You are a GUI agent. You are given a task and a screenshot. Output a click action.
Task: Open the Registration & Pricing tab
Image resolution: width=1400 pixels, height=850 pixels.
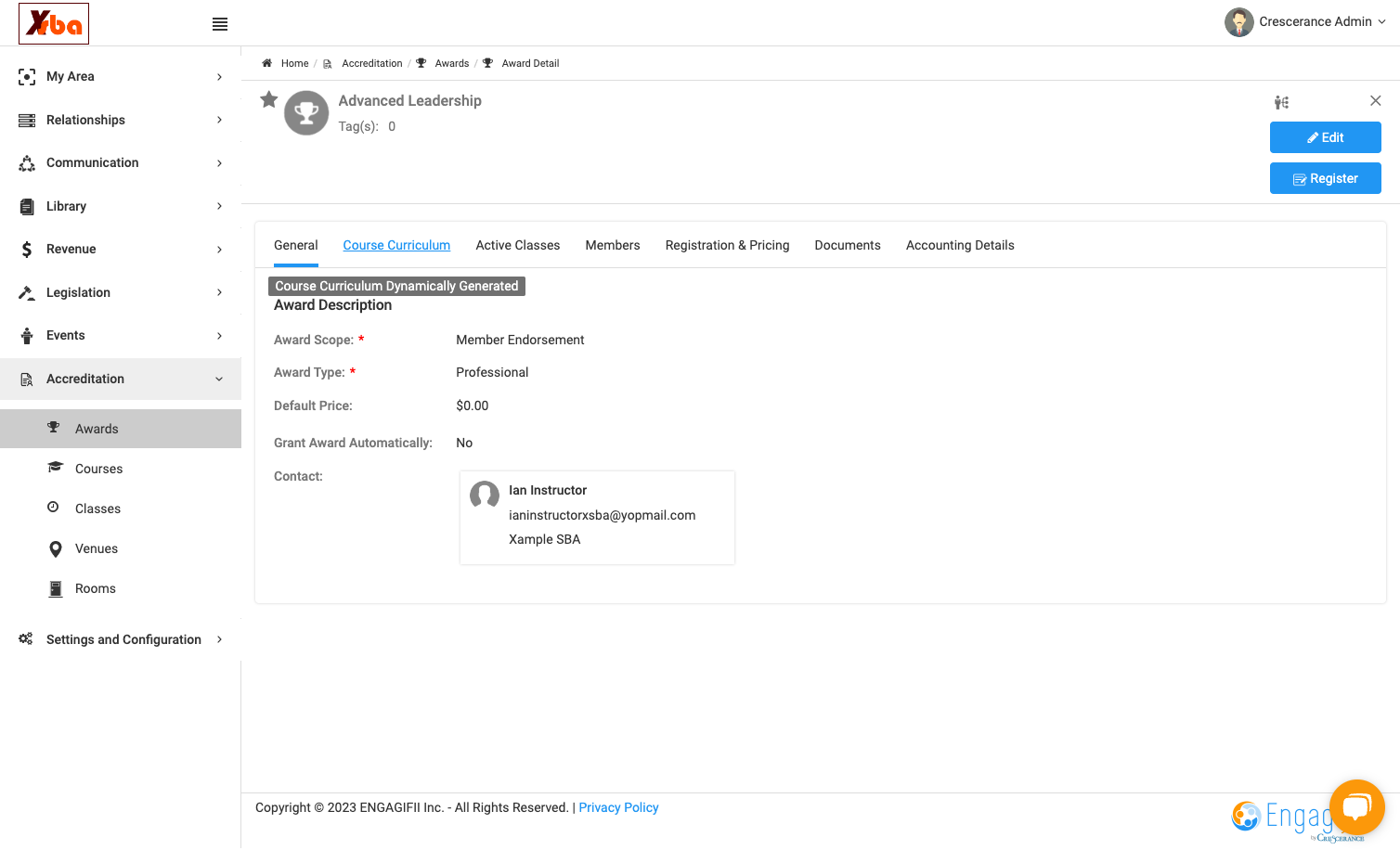728,245
